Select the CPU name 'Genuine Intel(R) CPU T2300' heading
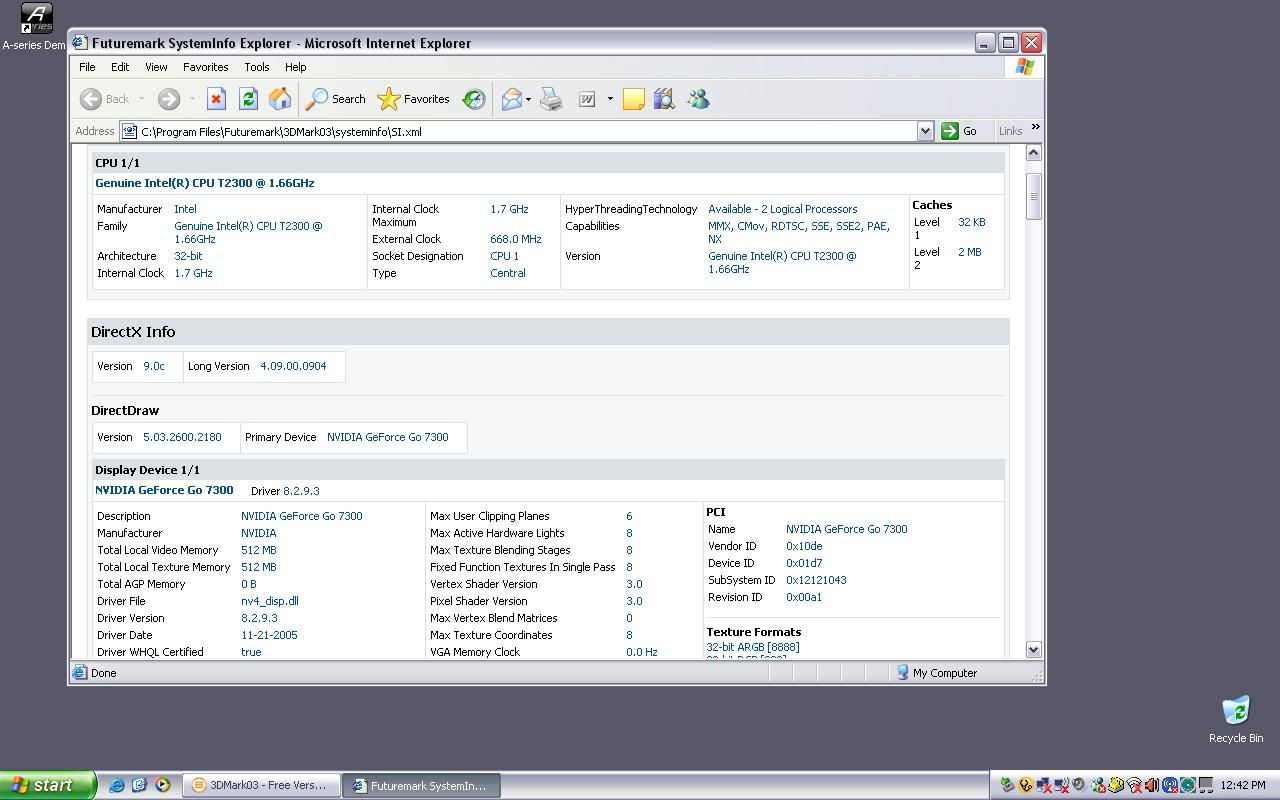The image size is (1280, 800). [x=204, y=183]
